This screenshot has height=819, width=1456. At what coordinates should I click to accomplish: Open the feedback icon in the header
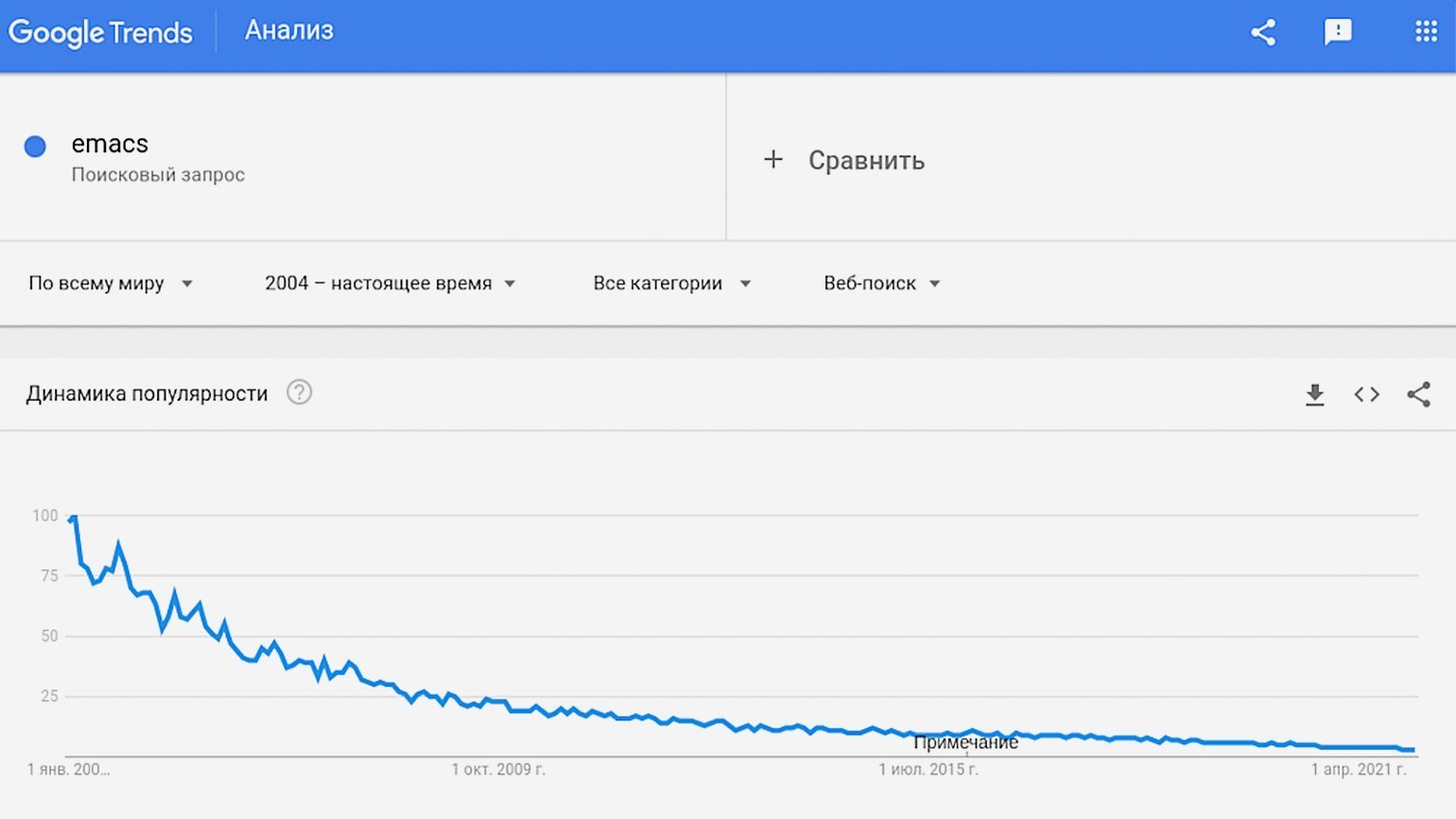(1338, 33)
